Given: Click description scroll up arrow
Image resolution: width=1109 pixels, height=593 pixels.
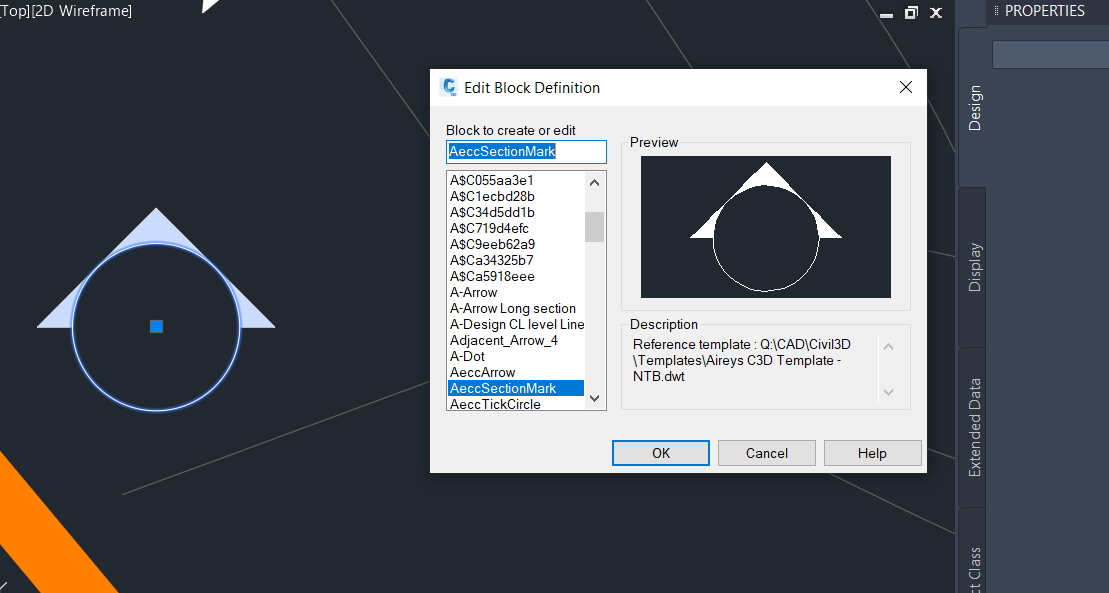Looking at the screenshot, I should click(888, 347).
